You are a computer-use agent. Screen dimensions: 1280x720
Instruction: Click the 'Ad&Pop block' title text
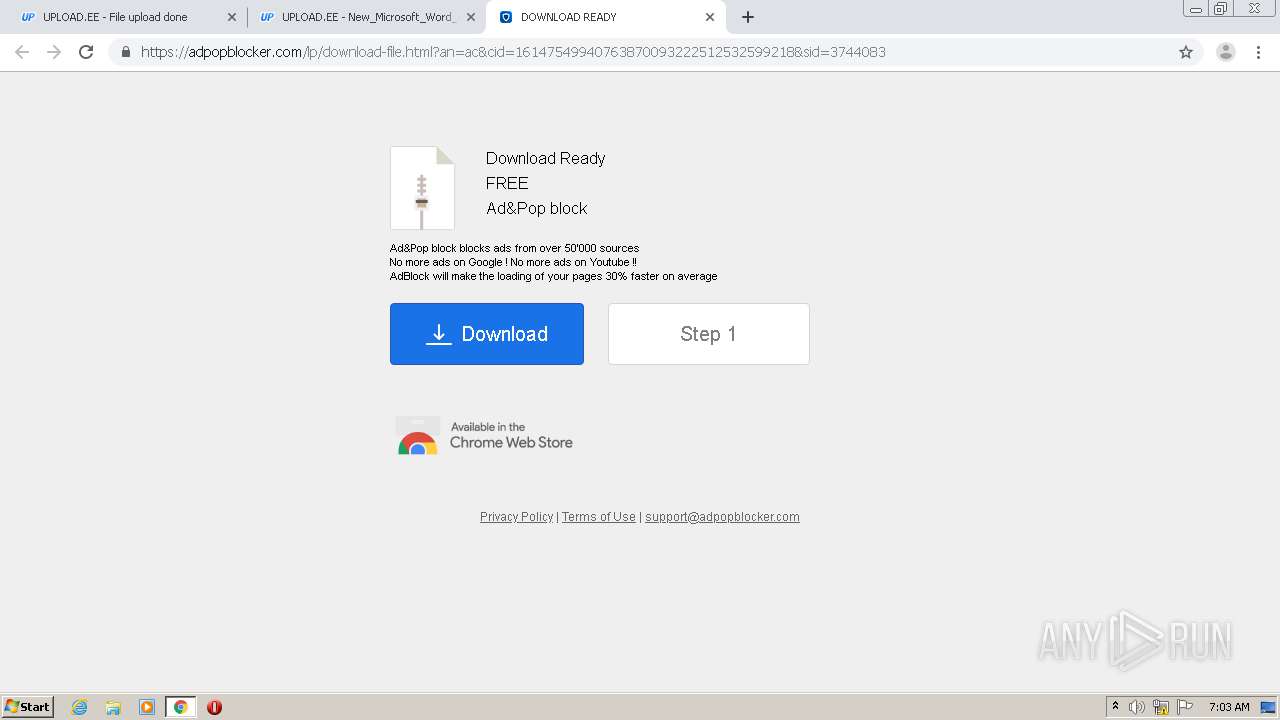[x=536, y=208]
